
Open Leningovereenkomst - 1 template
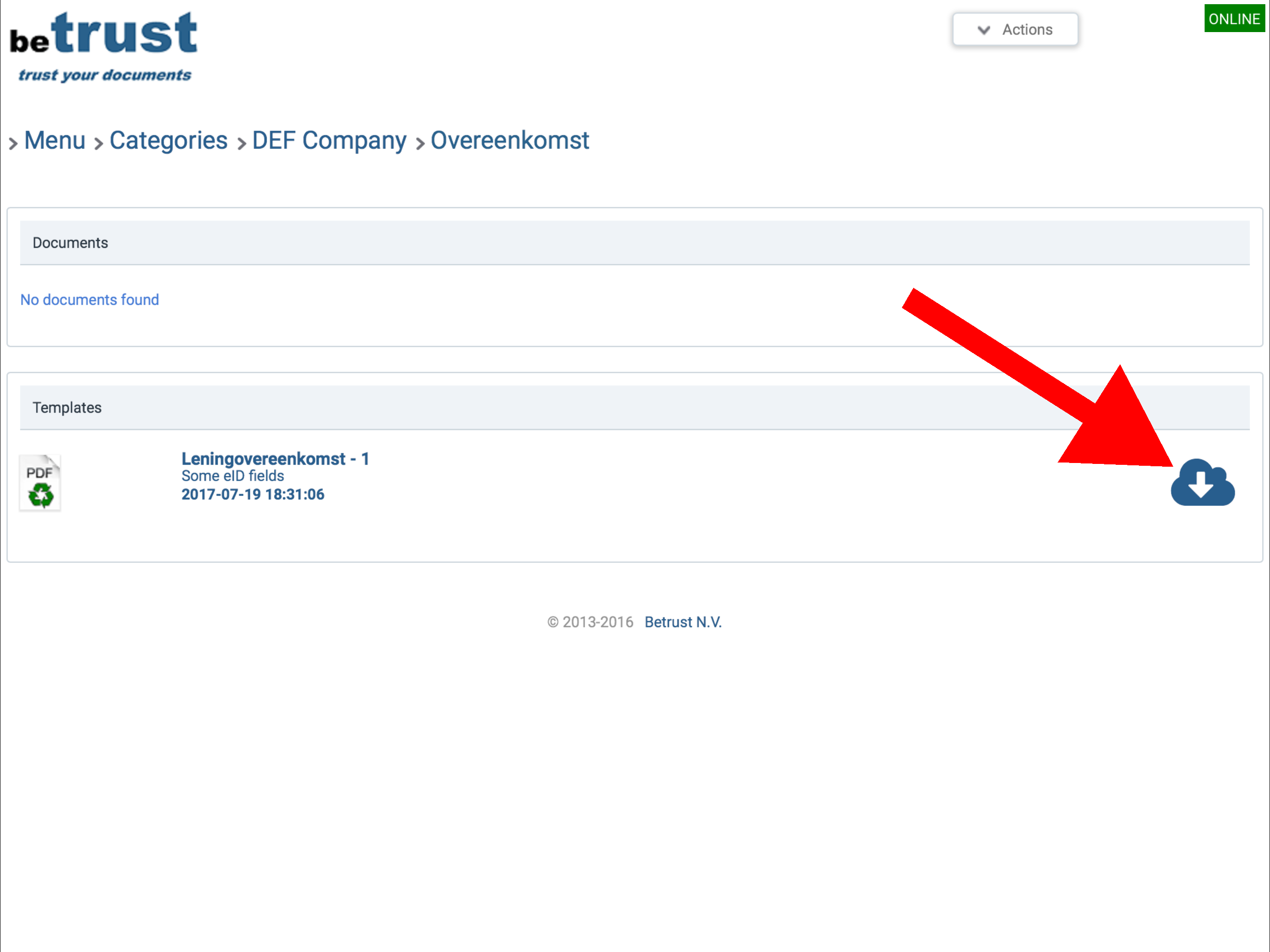click(275, 459)
